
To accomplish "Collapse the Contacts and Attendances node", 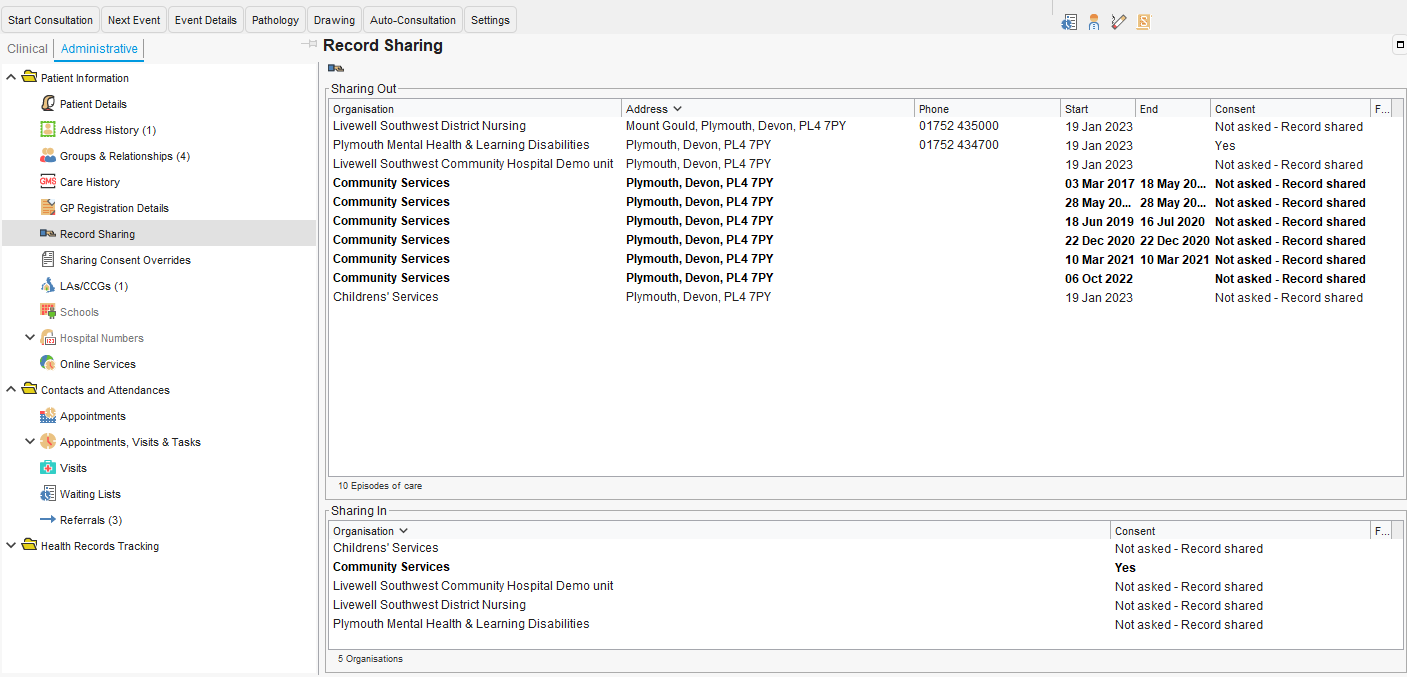I will click(x=11, y=390).
